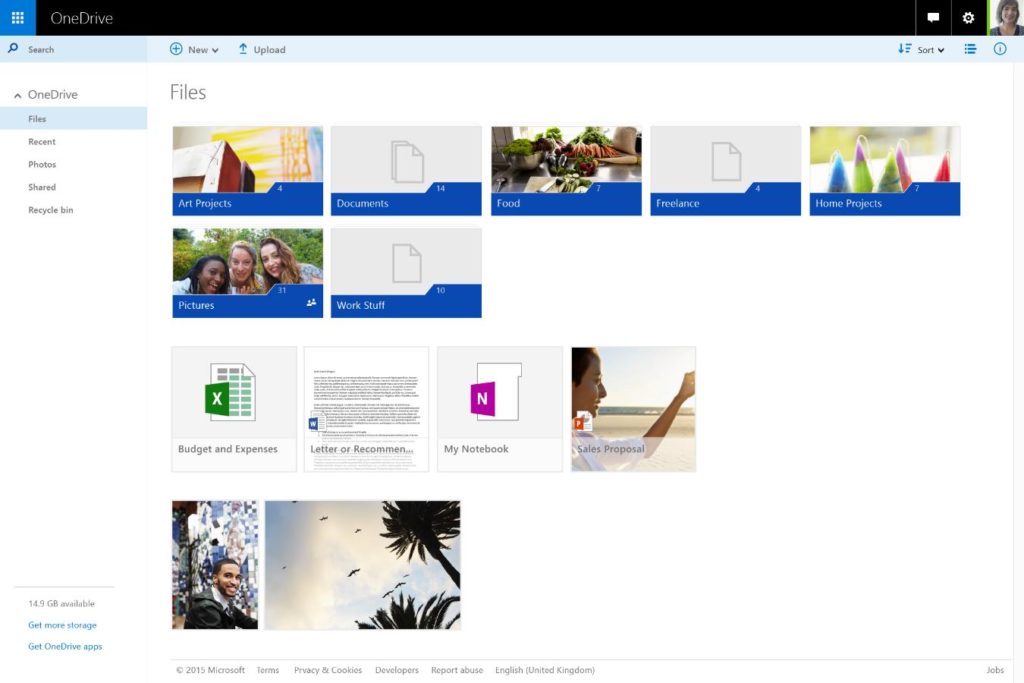Click the Get more storage link
Screen dimensions: 1024x683
62,625
